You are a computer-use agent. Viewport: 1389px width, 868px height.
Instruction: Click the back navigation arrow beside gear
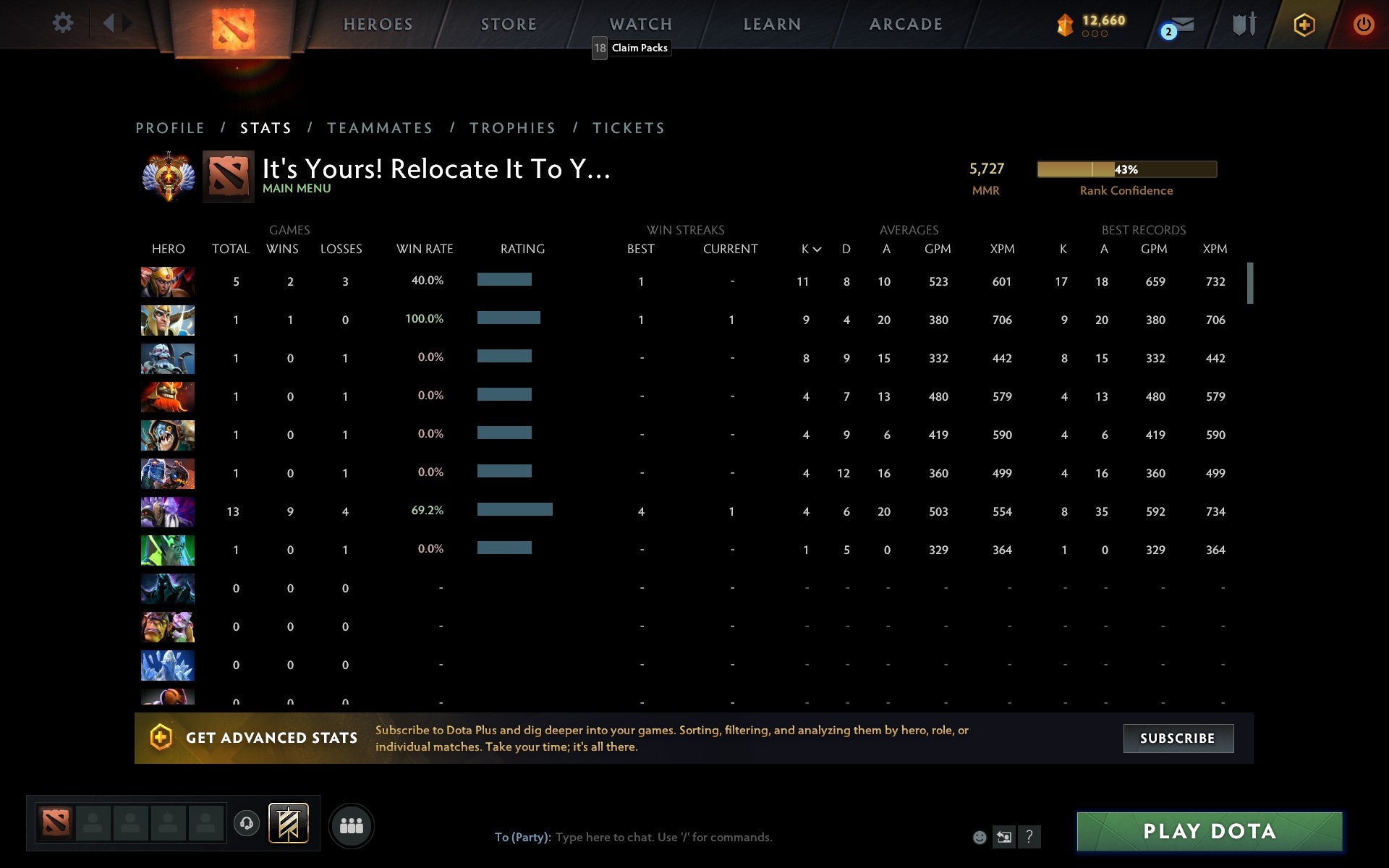109,23
